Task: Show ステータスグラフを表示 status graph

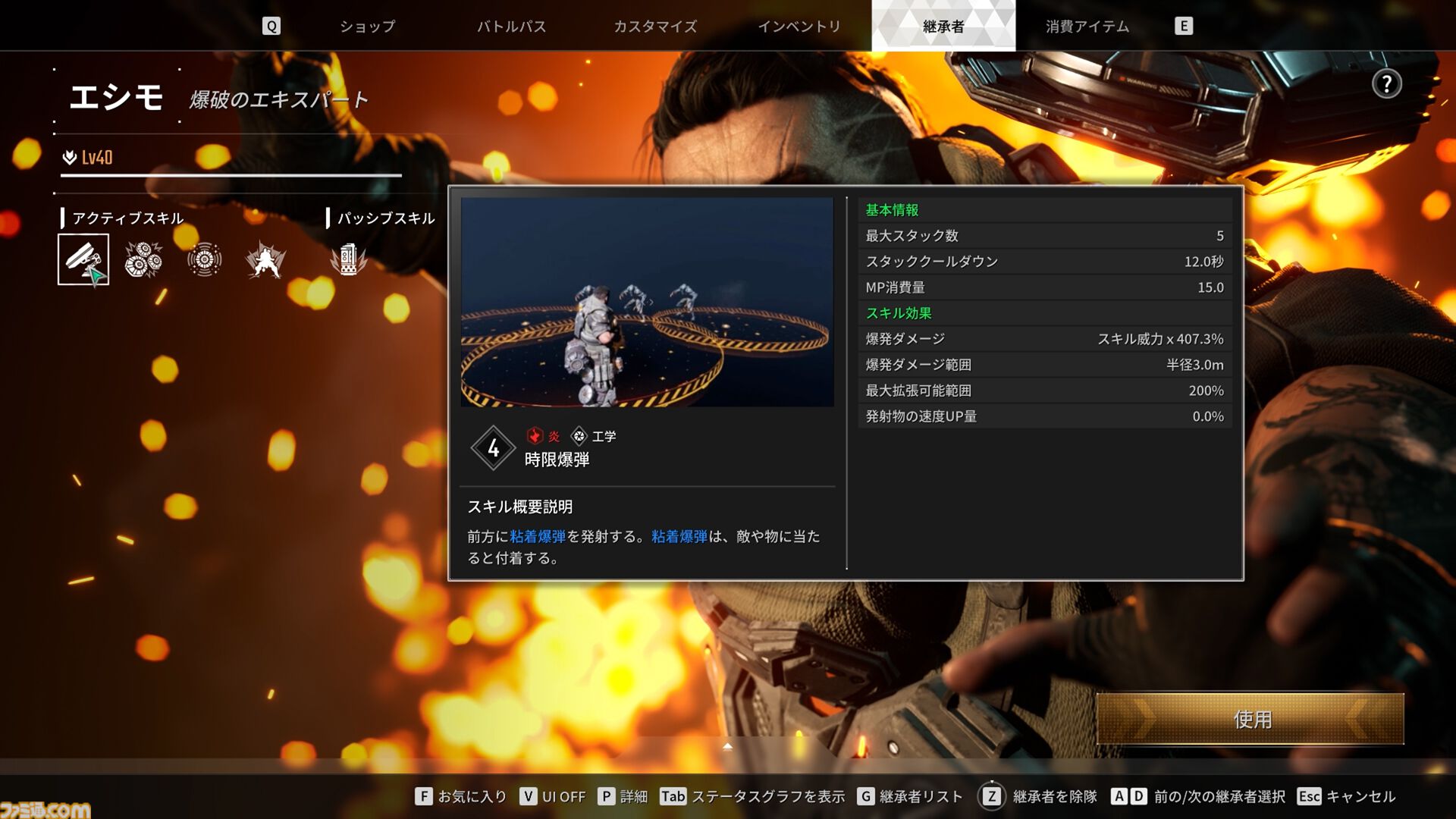Action: coord(752,796)
